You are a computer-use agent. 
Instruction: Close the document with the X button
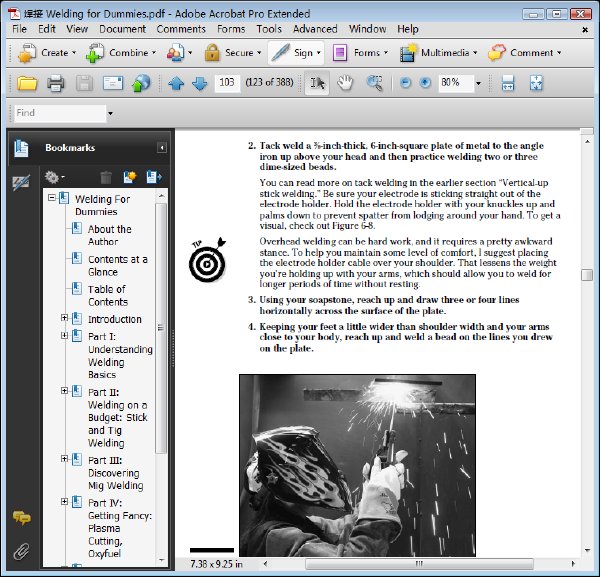pos(585,29)
